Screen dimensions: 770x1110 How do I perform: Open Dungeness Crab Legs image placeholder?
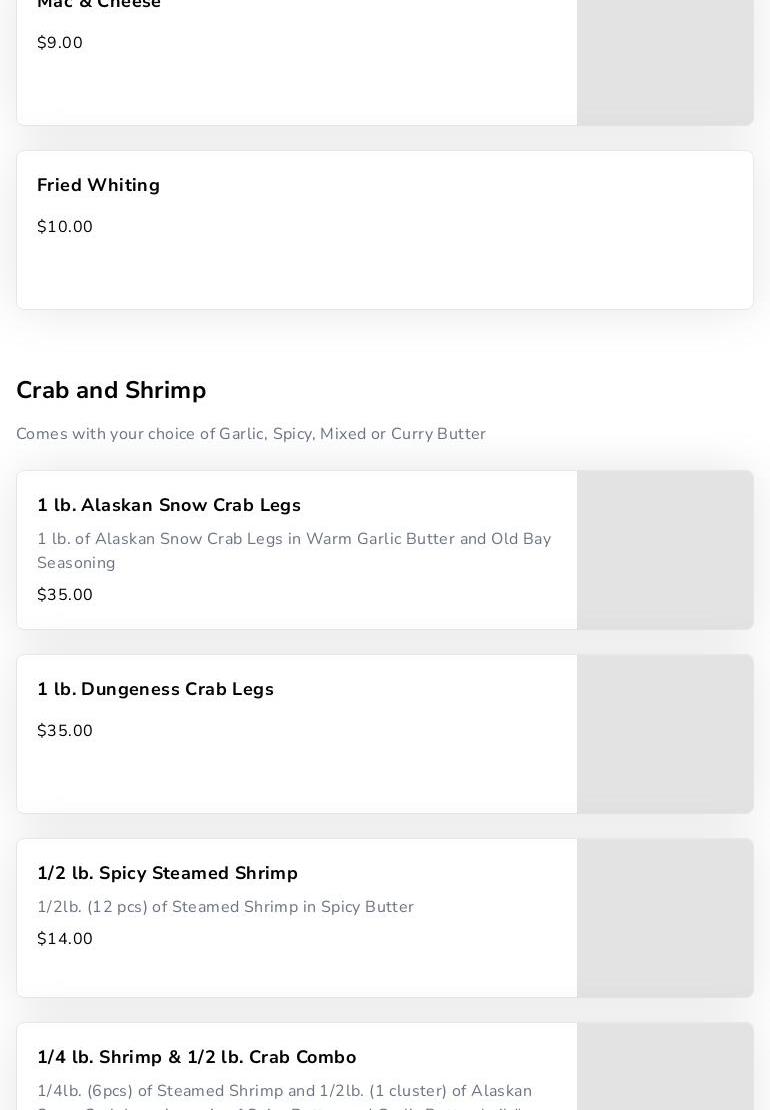665,734
